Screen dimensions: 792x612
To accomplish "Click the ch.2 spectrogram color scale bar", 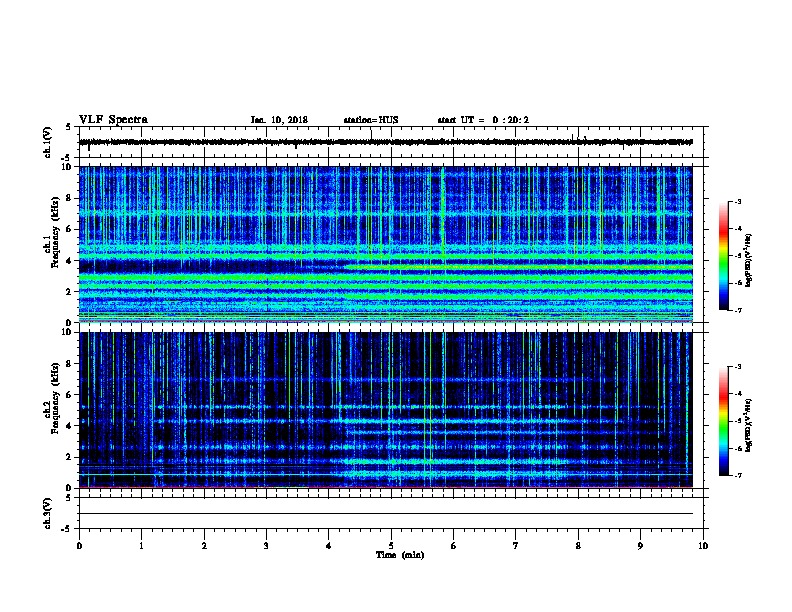I will tap(724, 421).
